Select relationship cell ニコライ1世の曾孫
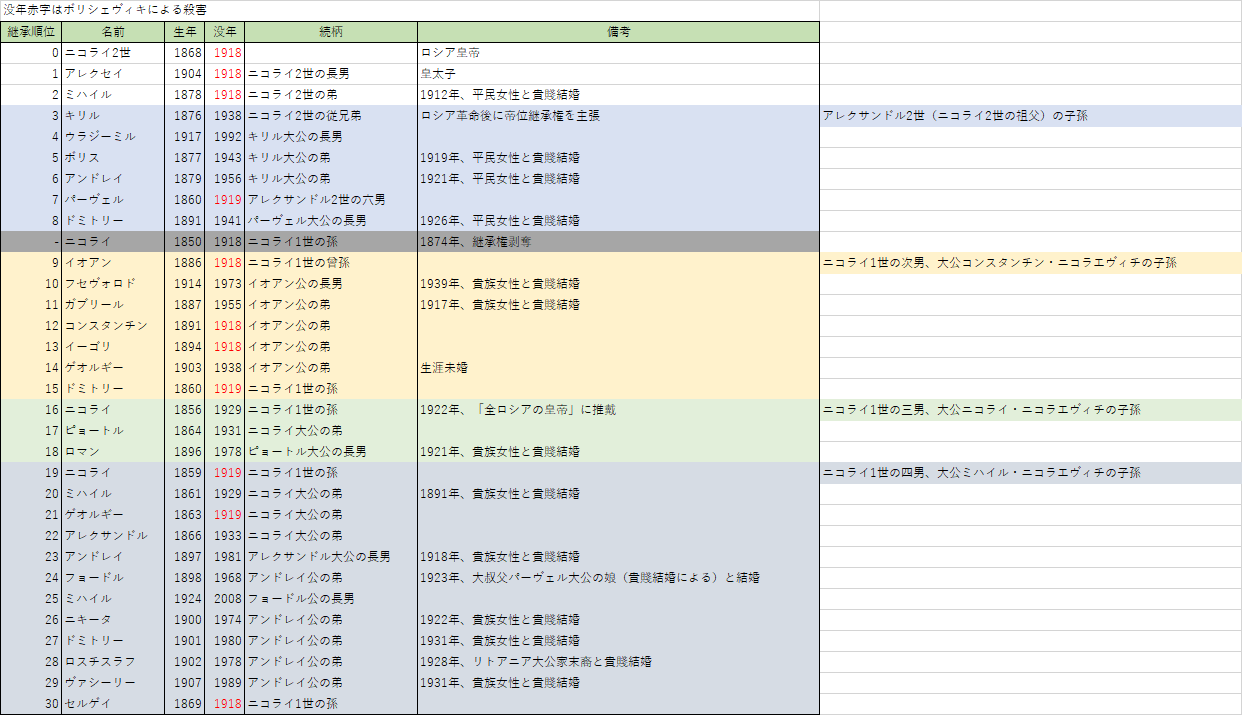Image resolution: width=1242 pixels, height=715 pixels. pyautogui.click(x=331, y=263)
